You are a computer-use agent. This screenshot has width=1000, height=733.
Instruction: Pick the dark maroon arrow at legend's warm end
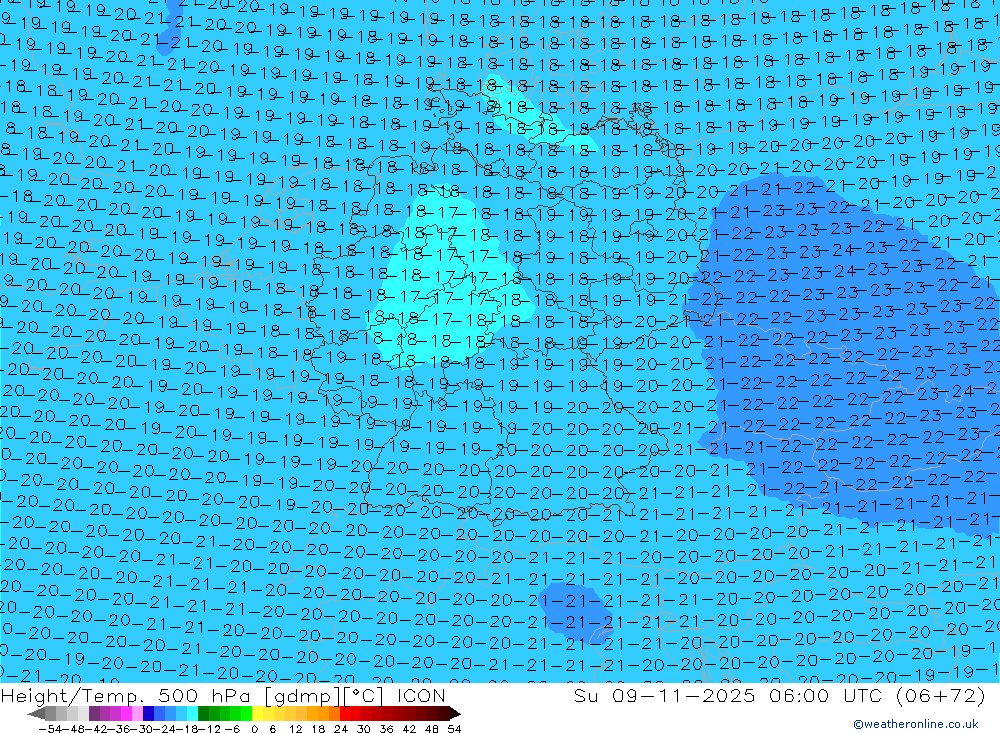(x=454, y=714)
